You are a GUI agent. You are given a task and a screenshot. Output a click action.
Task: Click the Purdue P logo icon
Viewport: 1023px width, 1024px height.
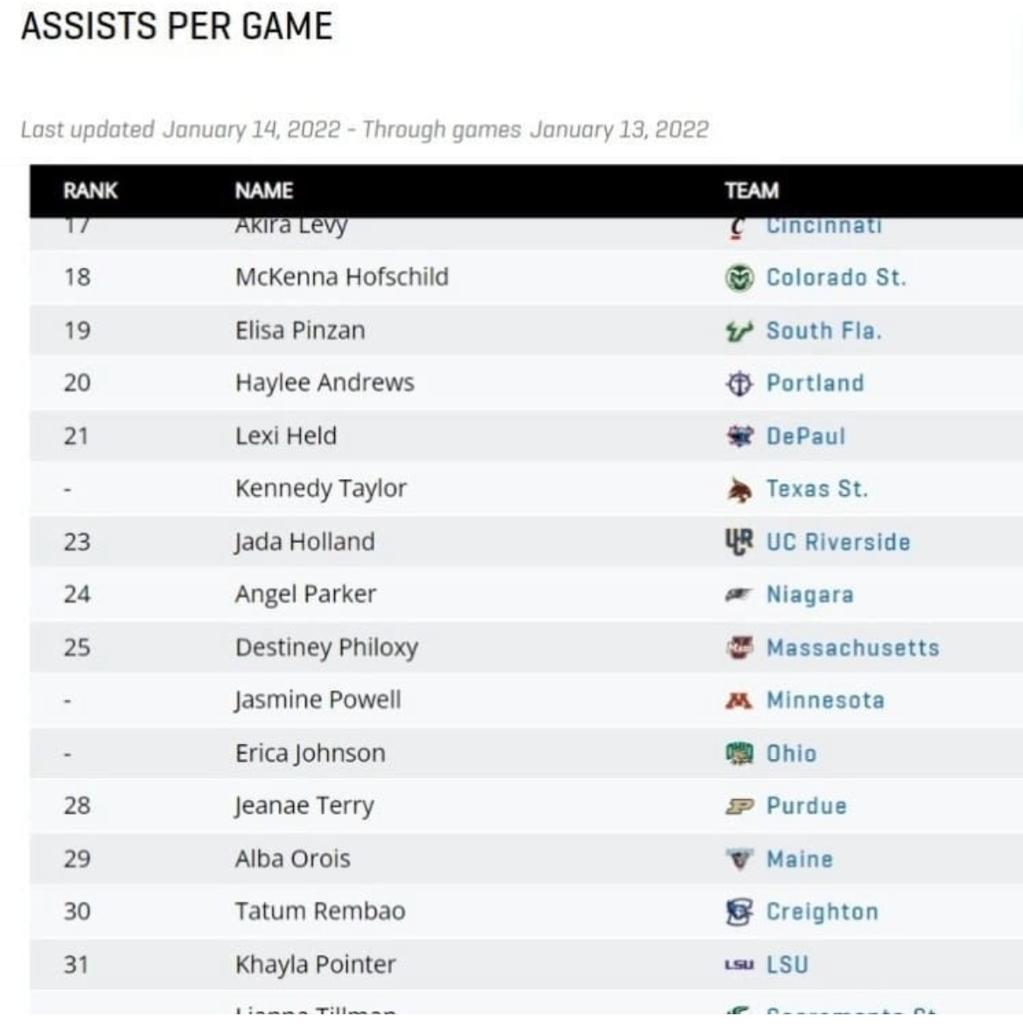pyautogui.click(x=738, y=806)
